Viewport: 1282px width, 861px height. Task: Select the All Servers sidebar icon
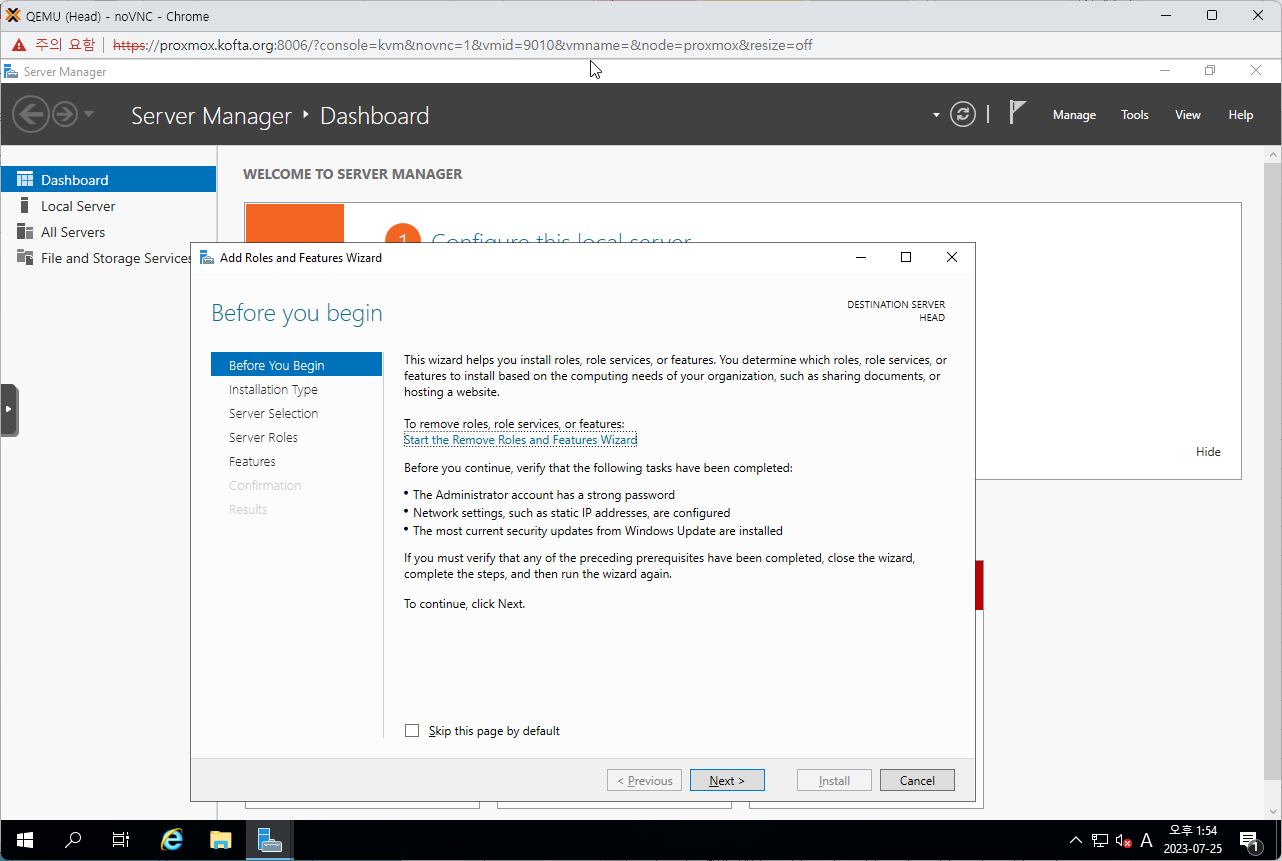click(25, 232)
